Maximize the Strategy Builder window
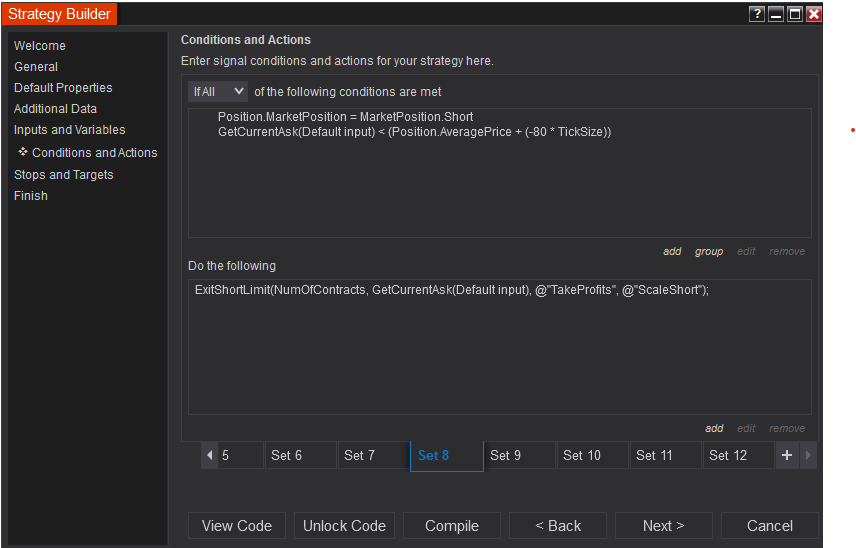 (795, 14)
